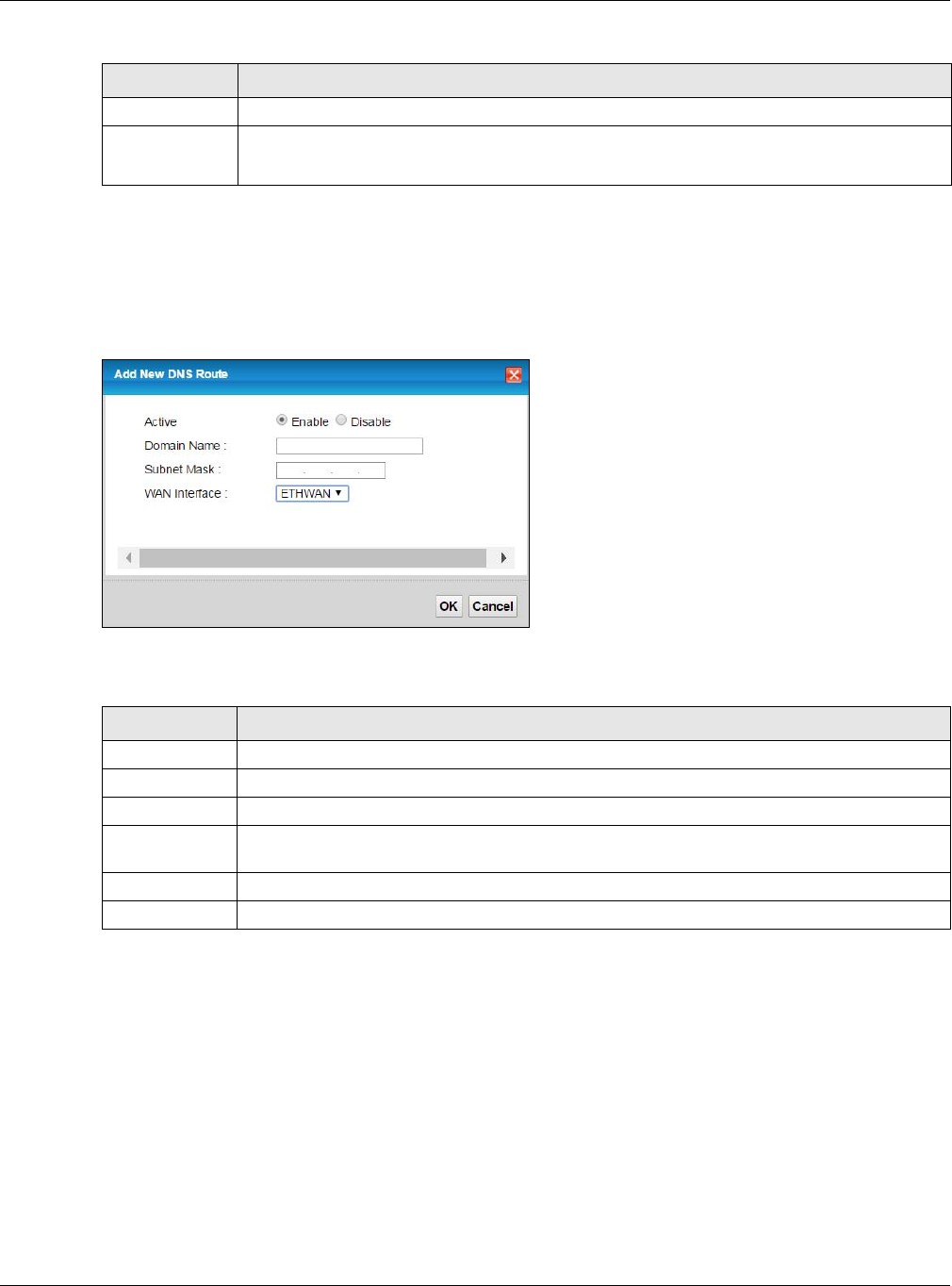Click the Subnet Mask input field
This screenshot has height=1286, width=952.
click(331, 470)
